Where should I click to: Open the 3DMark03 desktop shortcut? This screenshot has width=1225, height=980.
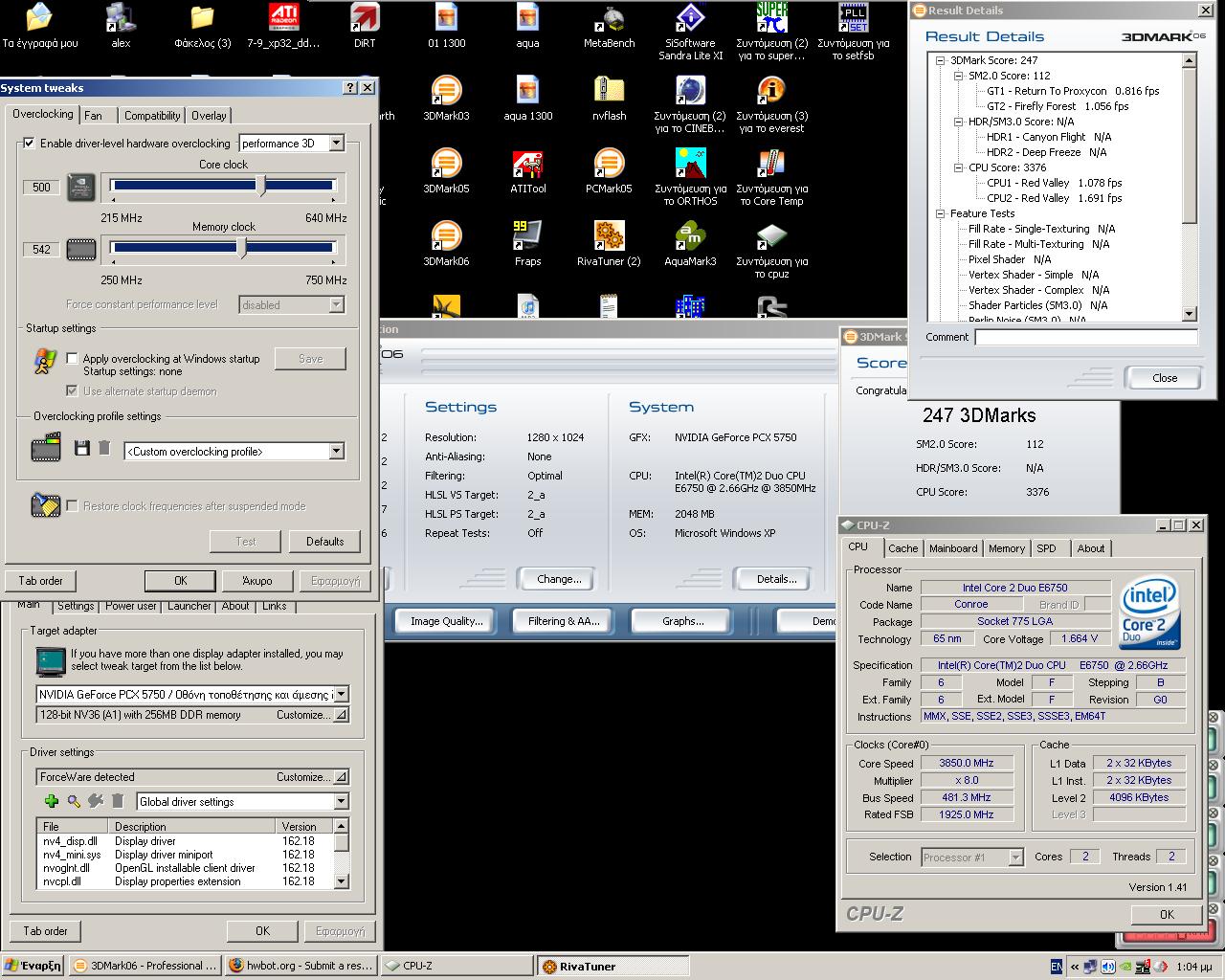pyautogui.click(x=446, y=99)
